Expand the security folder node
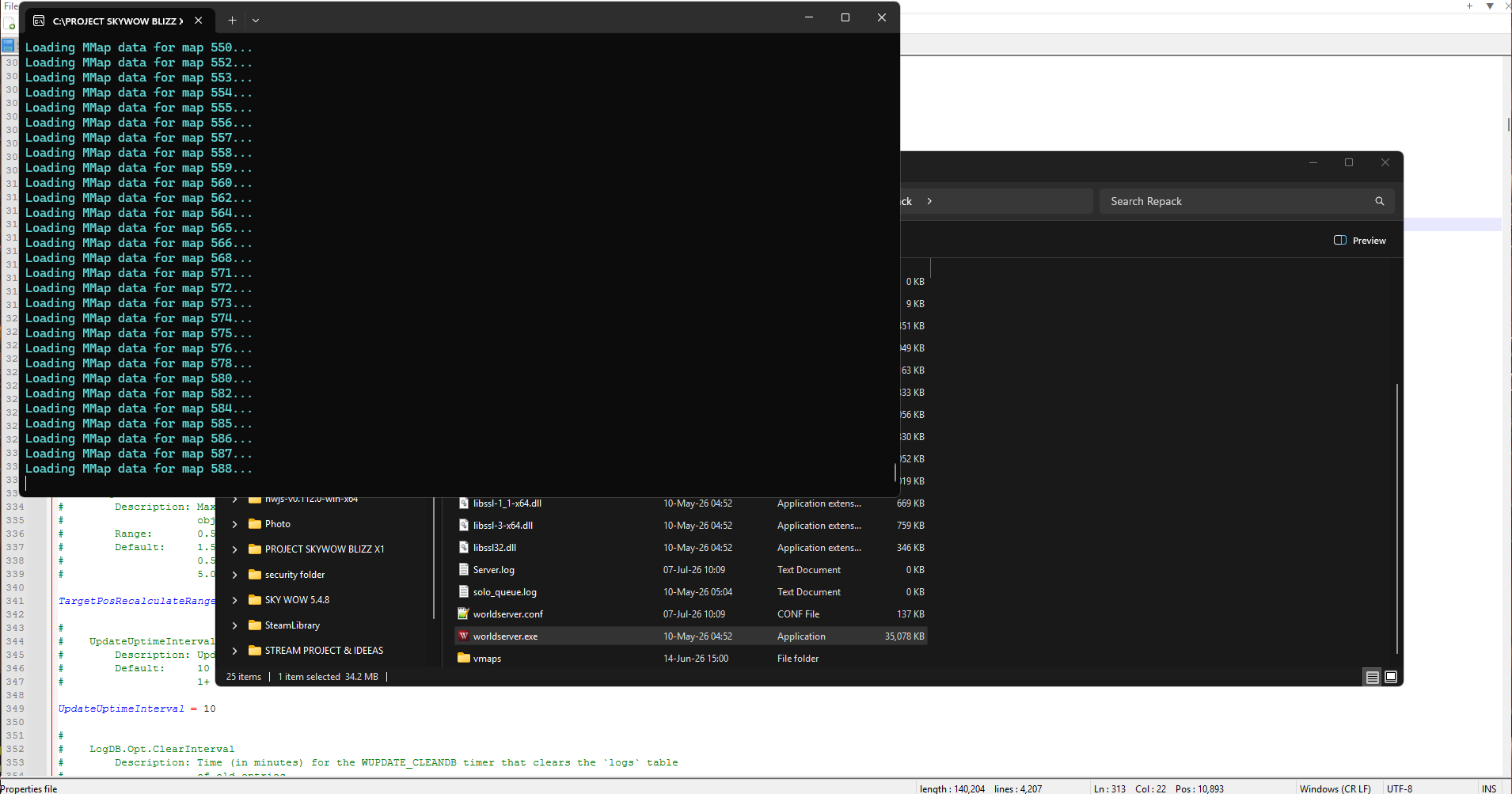The width and height of the screenshot is (1512, 794). (235, 575)
